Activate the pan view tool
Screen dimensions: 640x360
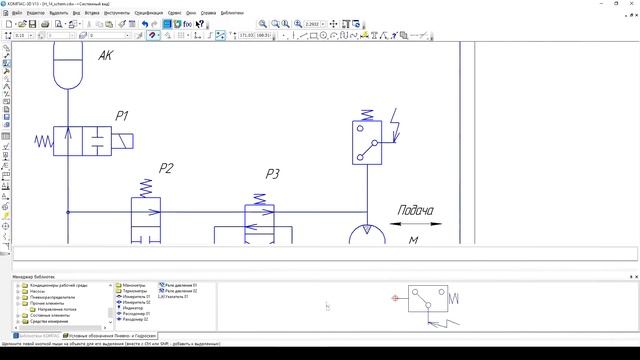click(x=333, y=24)
